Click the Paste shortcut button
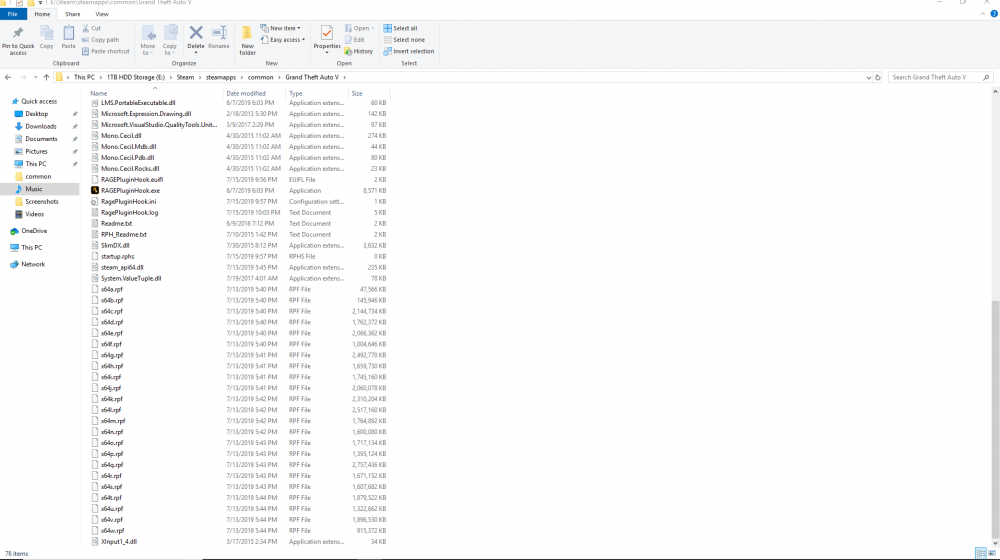Image resolution: width=1000 pixels, height=560 pixels. tap(106, 51)
